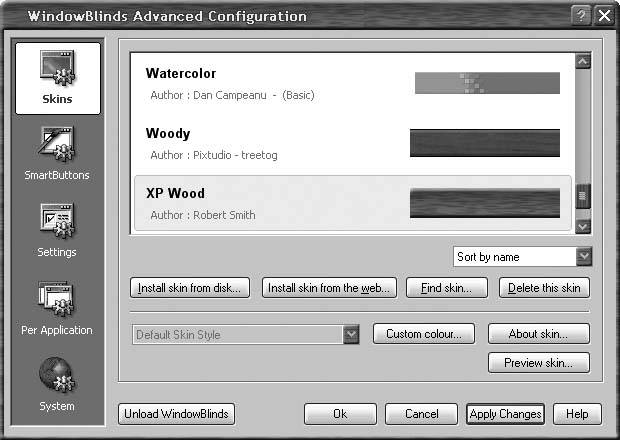This screenshot has width=620, height=440.
Task: Select the Woody skin entry
Action: coord(353,144)
